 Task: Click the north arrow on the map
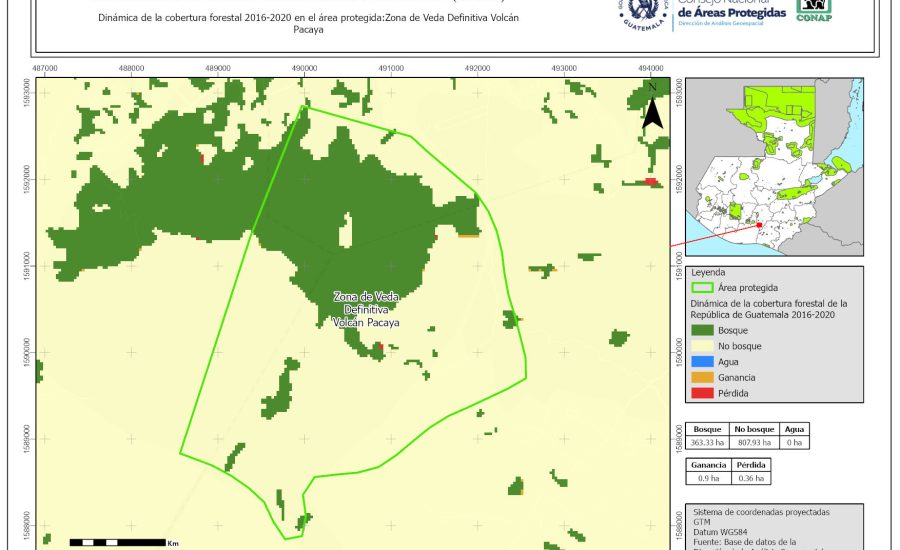pyautogui.click(x=652, y=106)
